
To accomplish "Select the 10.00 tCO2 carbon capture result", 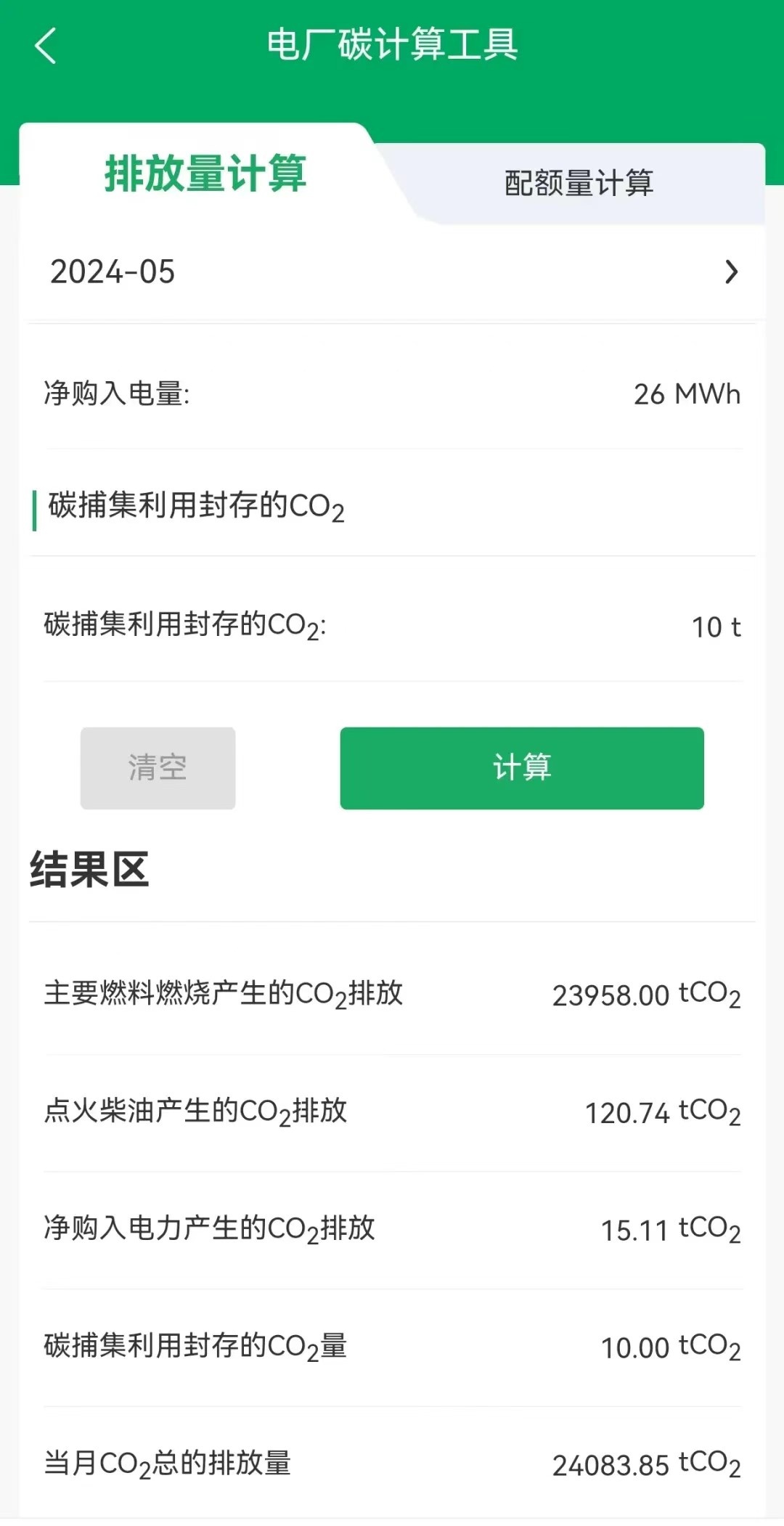I will tap(670, 1347).
